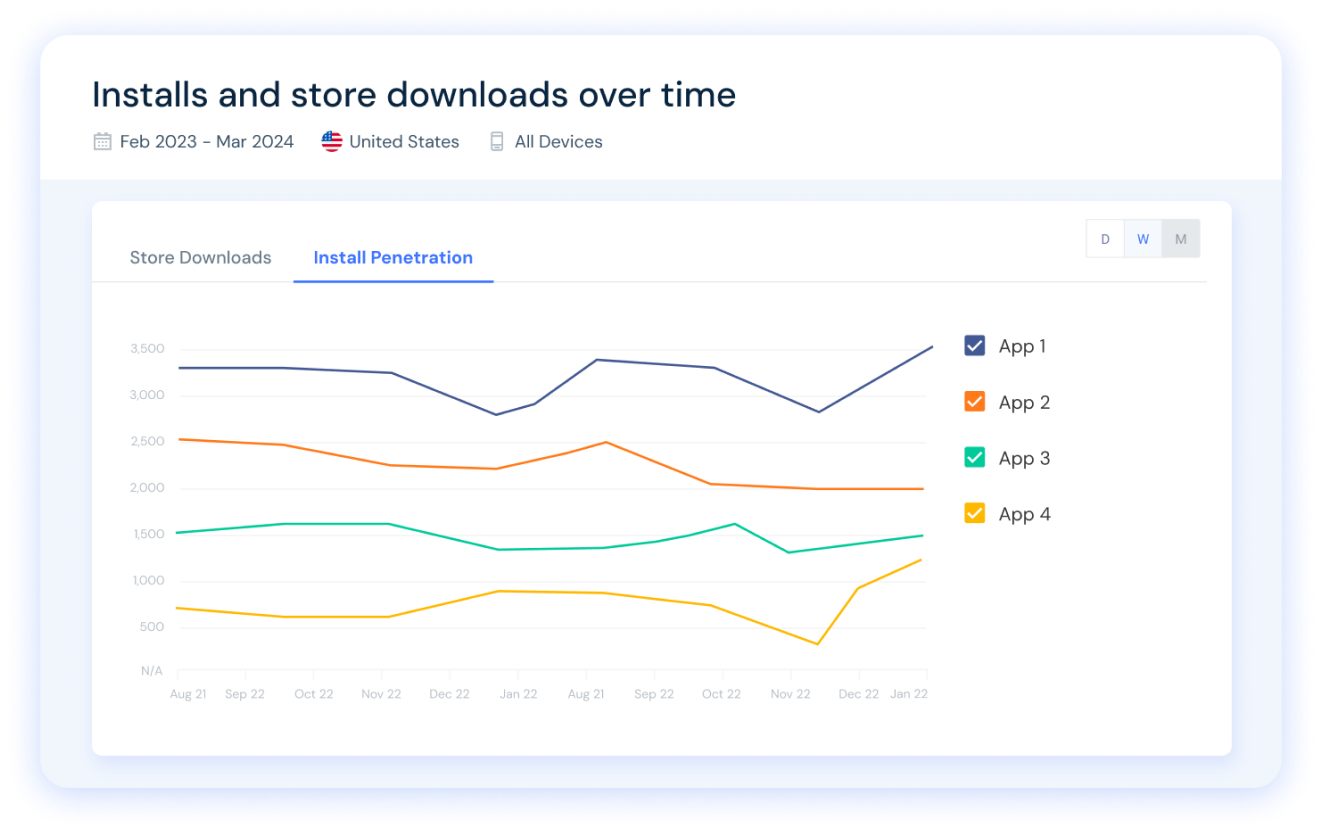
Task: Click the United States flag icon
Action: click(330, 141)
